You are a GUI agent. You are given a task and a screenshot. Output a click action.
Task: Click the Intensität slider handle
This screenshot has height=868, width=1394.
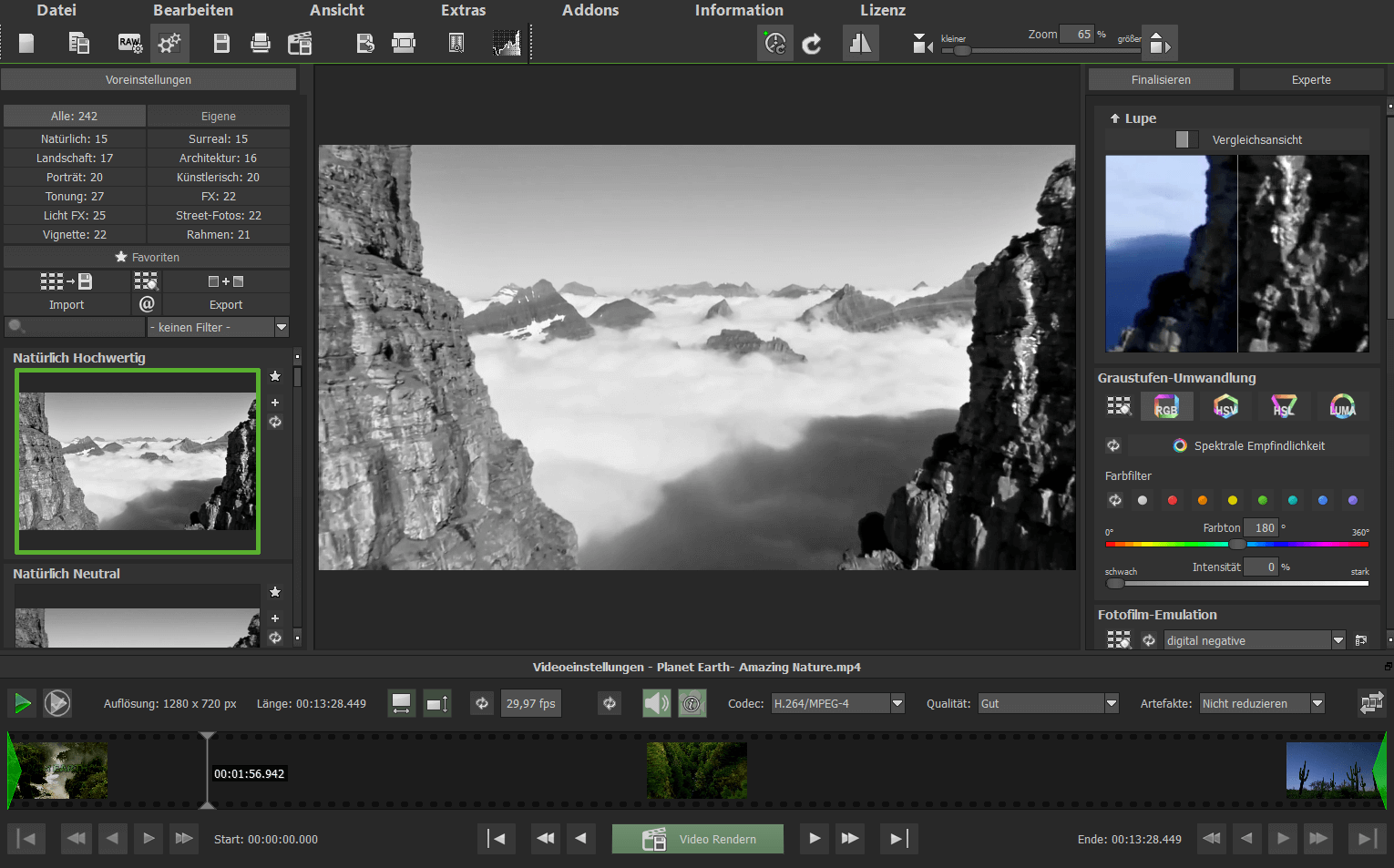(x=1115, y=583)
